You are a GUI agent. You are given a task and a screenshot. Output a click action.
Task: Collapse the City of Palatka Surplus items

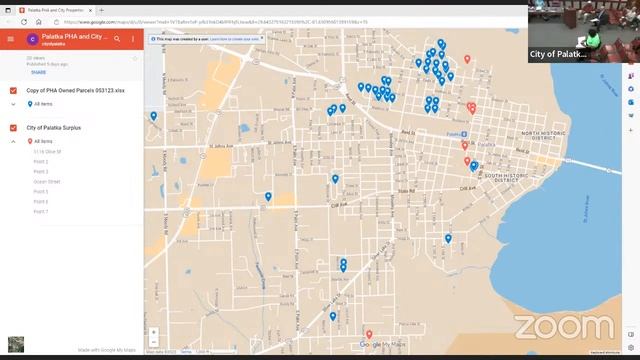coord(13,141)
